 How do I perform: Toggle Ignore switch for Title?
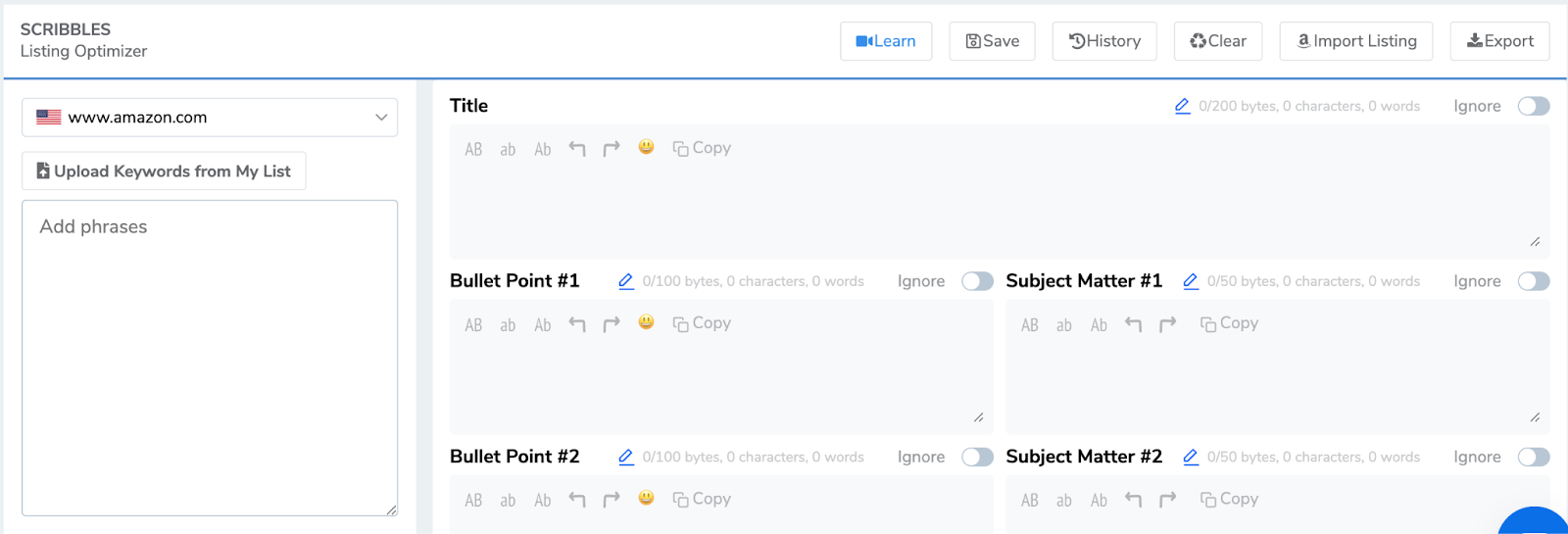[x=1534, y=106]
